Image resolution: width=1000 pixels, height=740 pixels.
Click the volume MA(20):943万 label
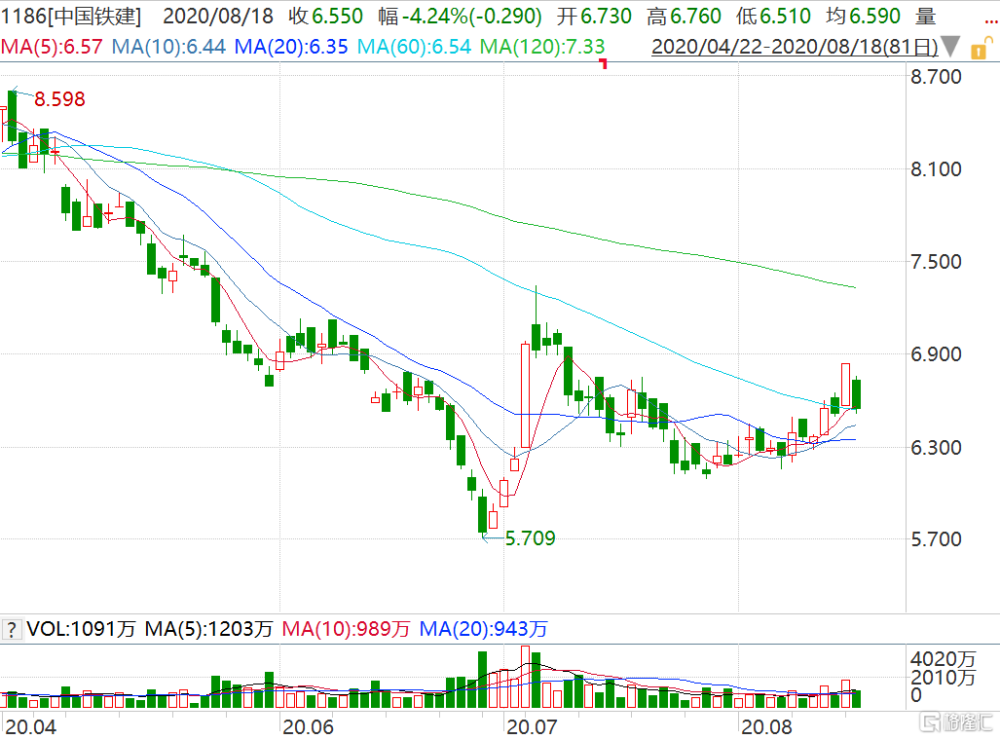point(483,630)
